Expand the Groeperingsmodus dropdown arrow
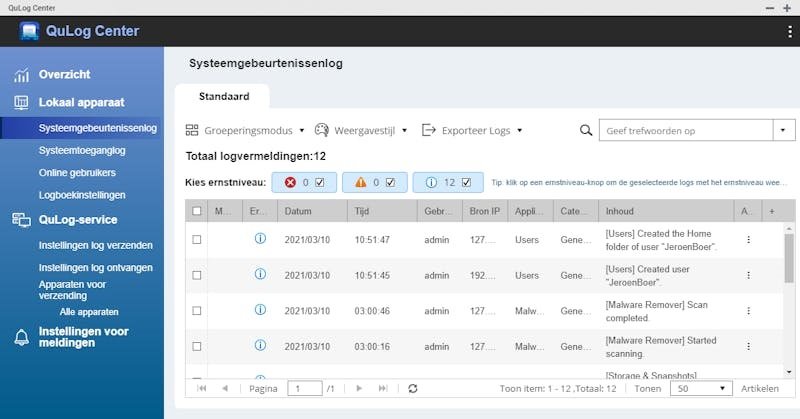 [302, 131]
